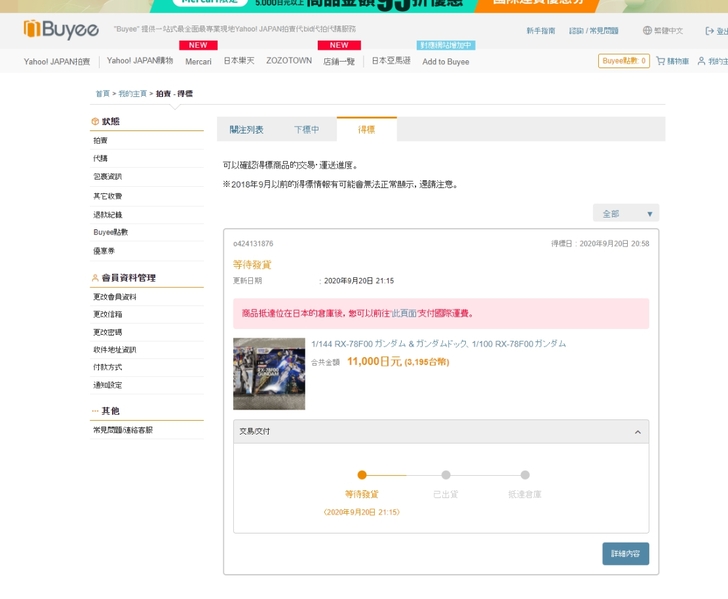The height and width of the screenshot is (599, 728).
Task: Open 付款方式 in the sidebar
Action: click(108, 367)
